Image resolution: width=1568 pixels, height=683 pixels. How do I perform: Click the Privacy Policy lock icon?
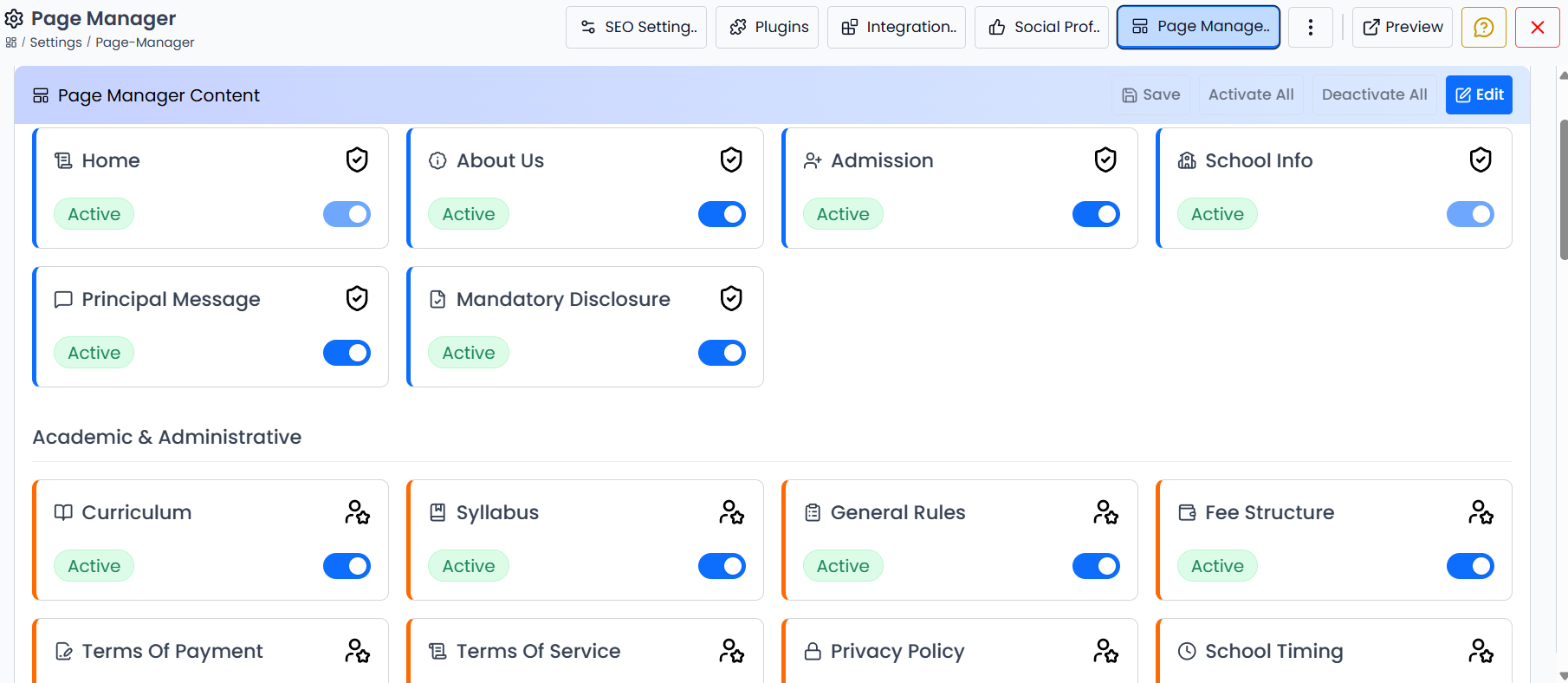point(813,651)
